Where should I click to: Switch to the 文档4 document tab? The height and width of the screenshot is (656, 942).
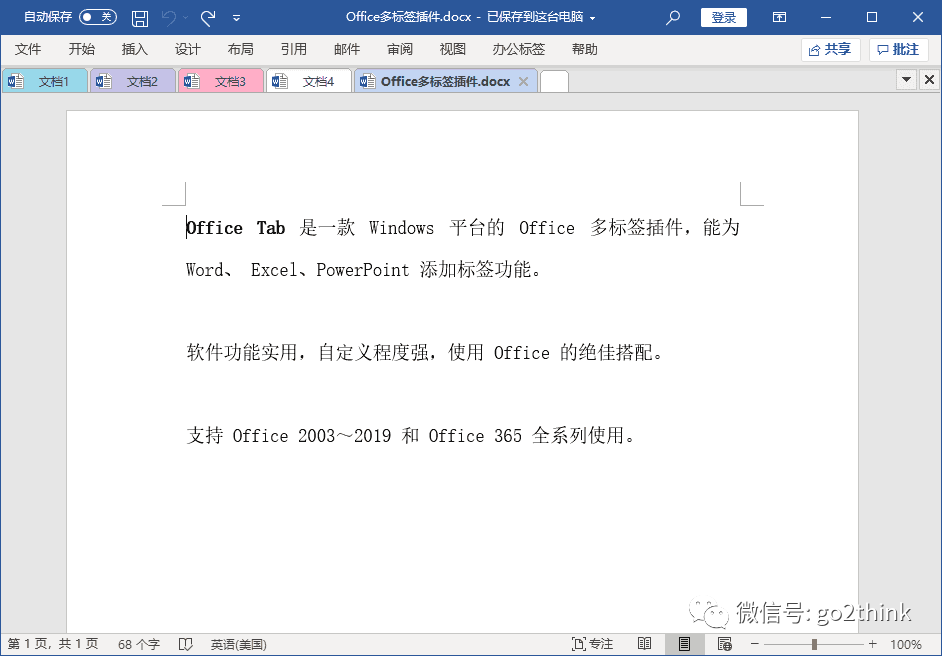point(309,81)
